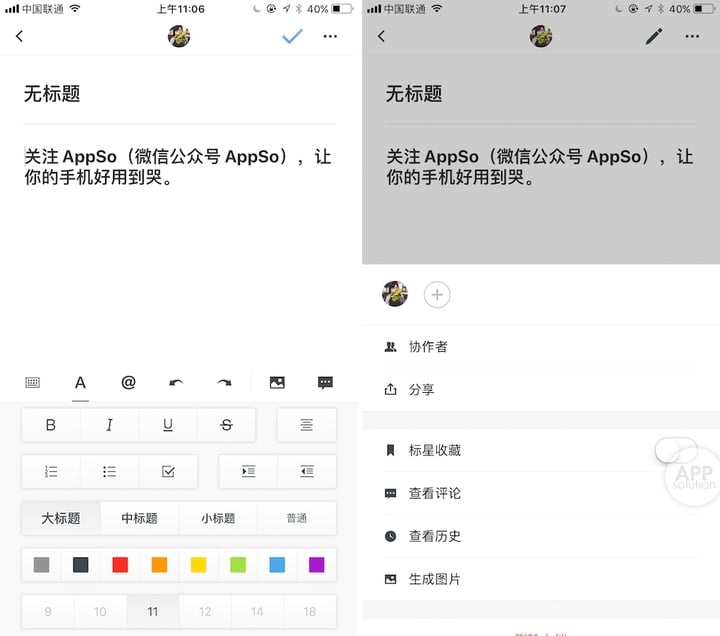The width and height of the screenshot is (720, 636).
Task: Pick the orange color swatch
Action: (x=159, y=565)
